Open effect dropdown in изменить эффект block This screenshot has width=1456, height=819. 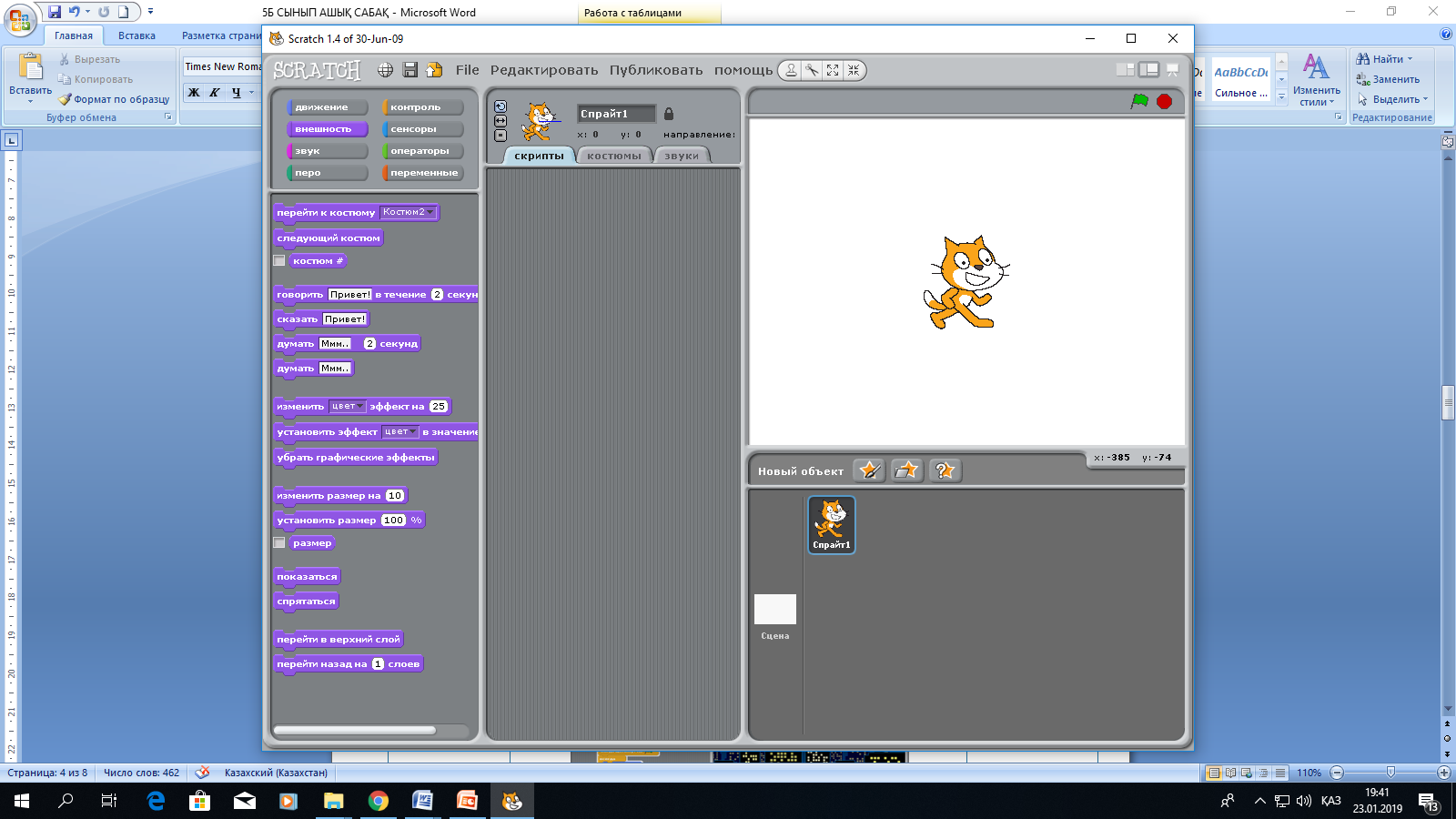click(x=347, y=407)
